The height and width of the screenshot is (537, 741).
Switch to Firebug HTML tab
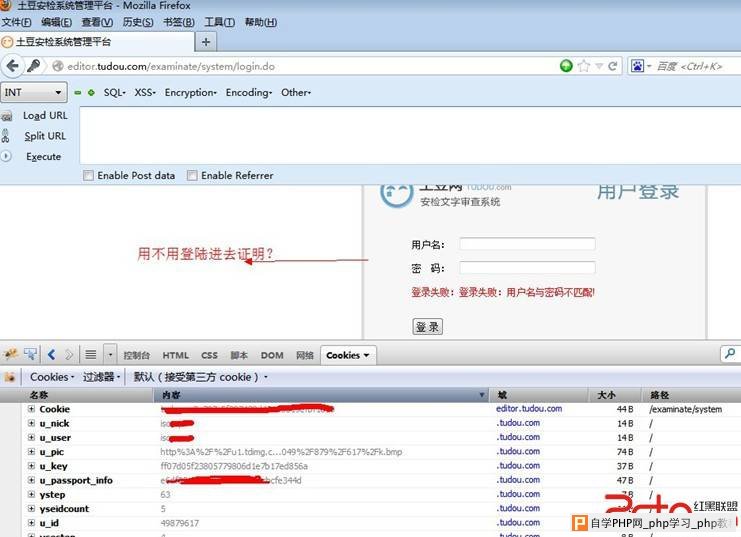click(x=175, y=355)
